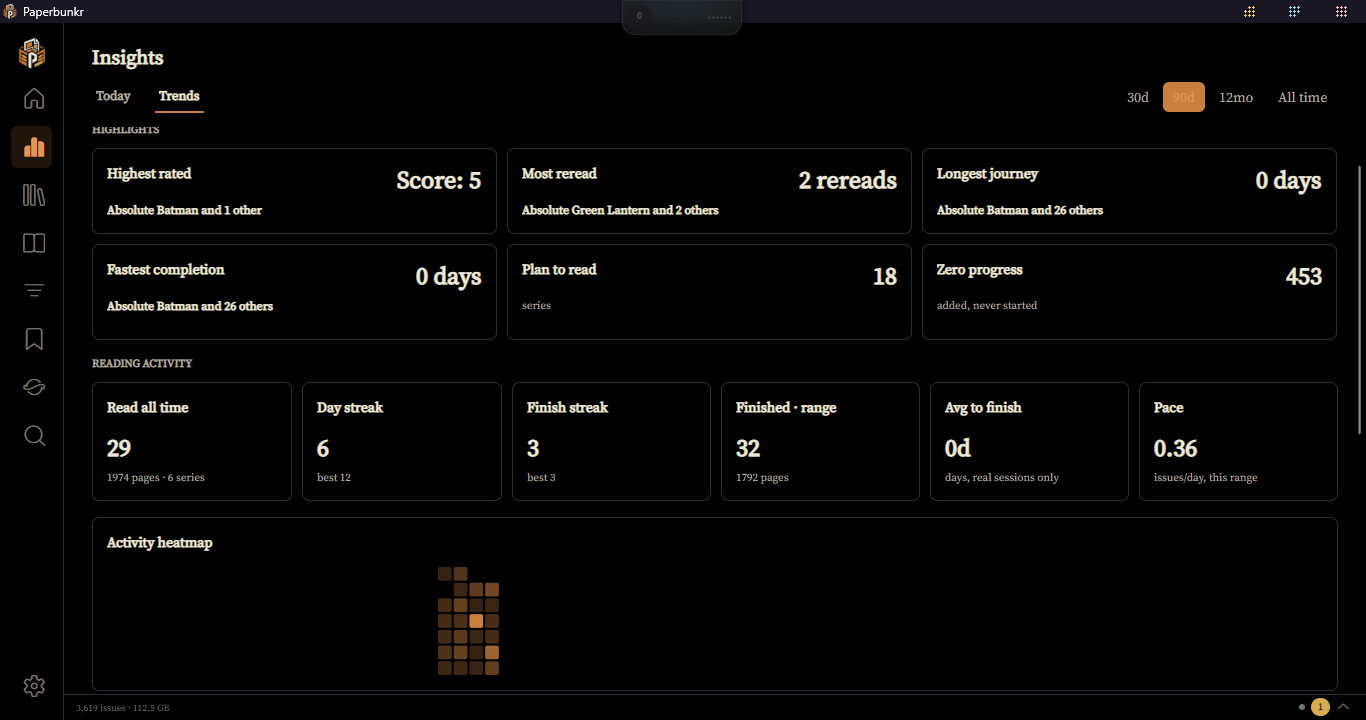Click the Finish streak stat card

(611, 441)
